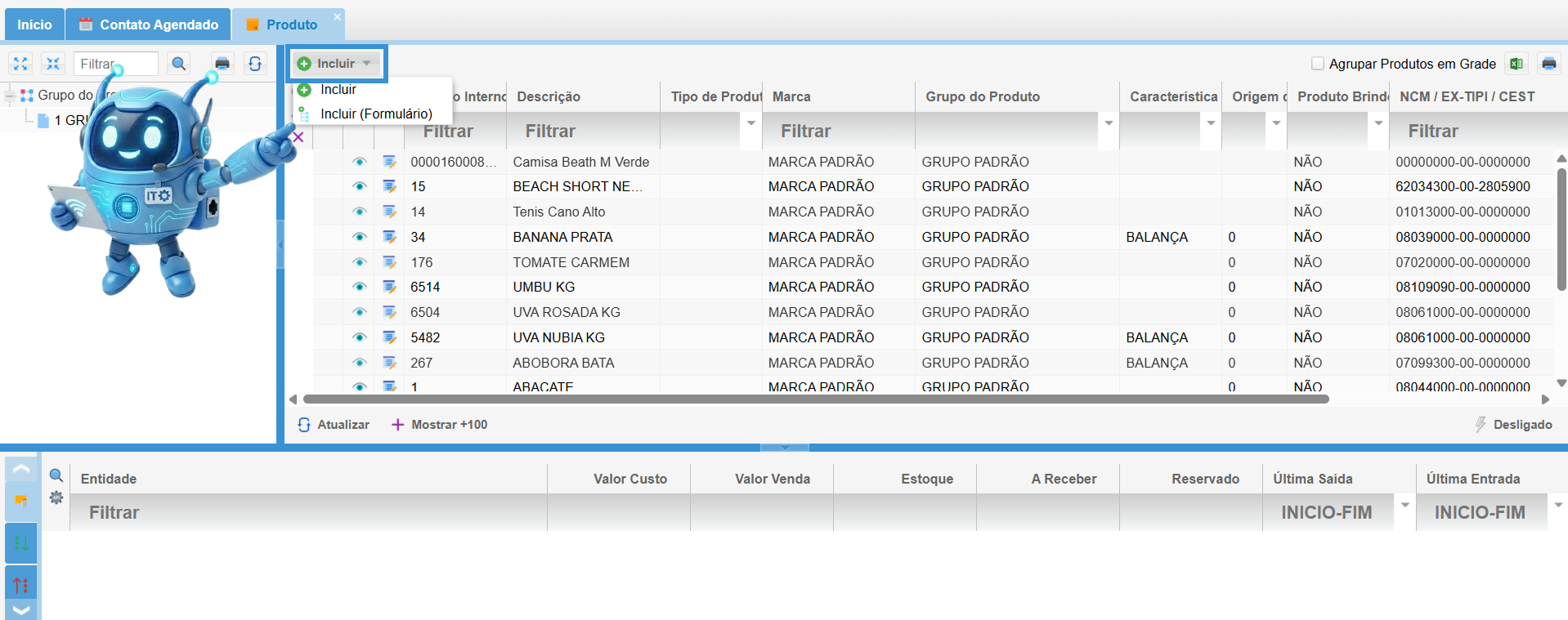Export product list with the Excel icon

[x=1516, y=64]
